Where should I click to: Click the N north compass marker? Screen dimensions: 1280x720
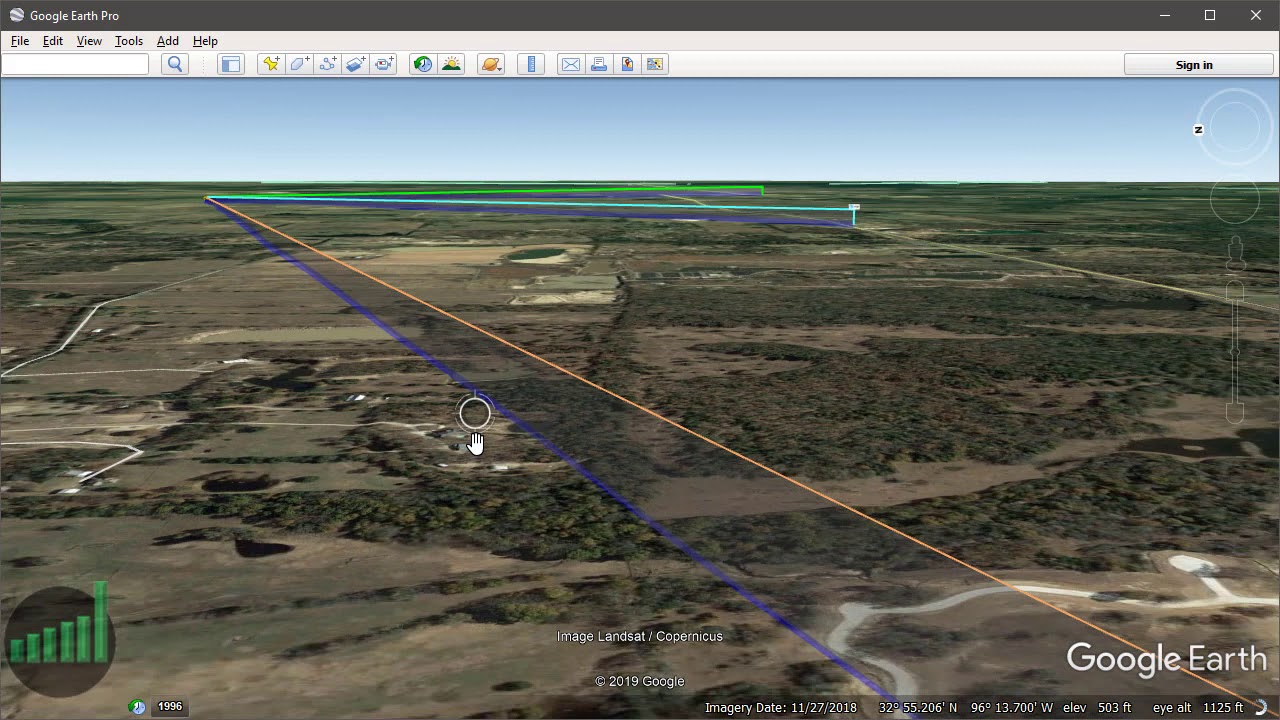[1198, 130]
